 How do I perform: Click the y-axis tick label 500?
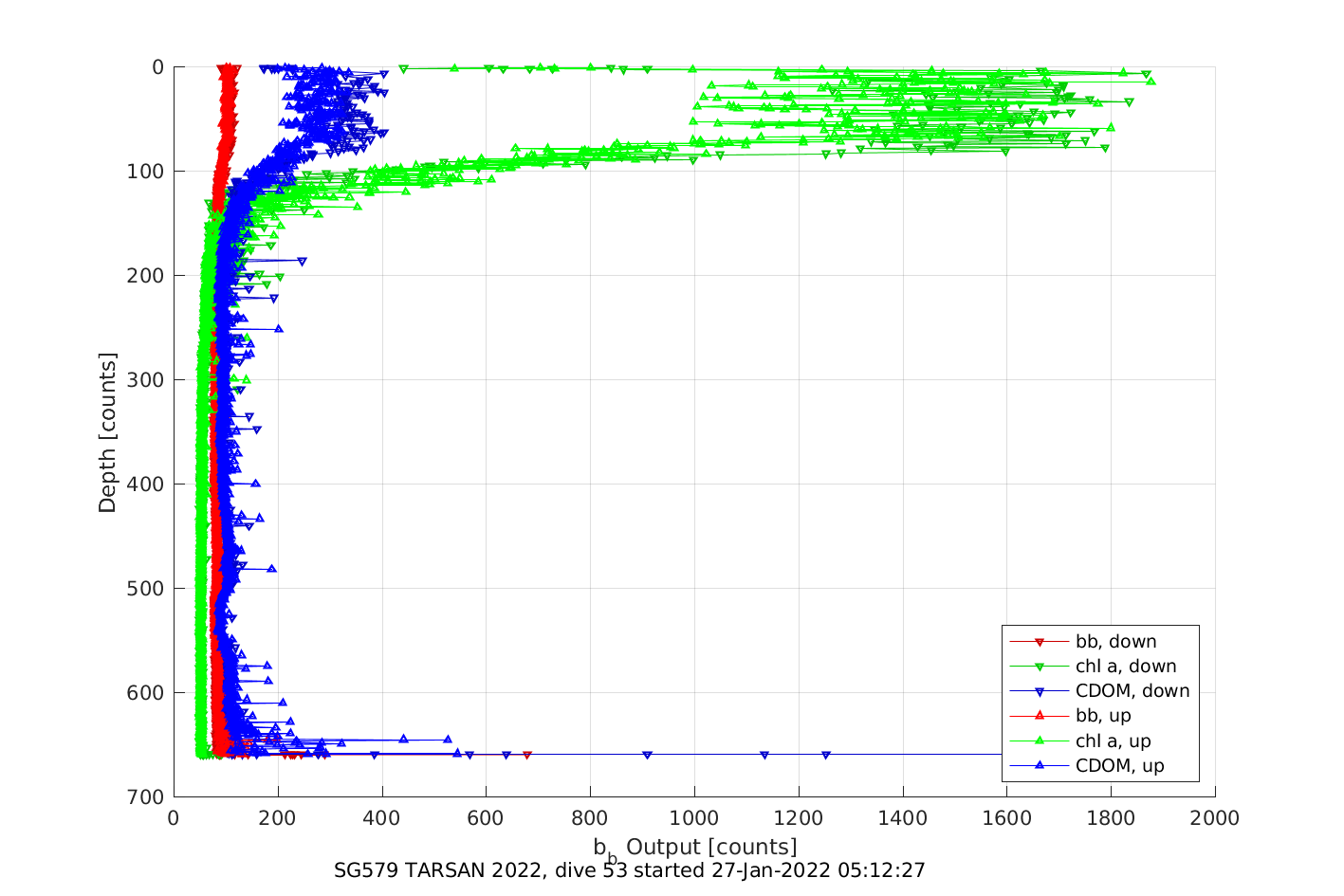(148, 589)
